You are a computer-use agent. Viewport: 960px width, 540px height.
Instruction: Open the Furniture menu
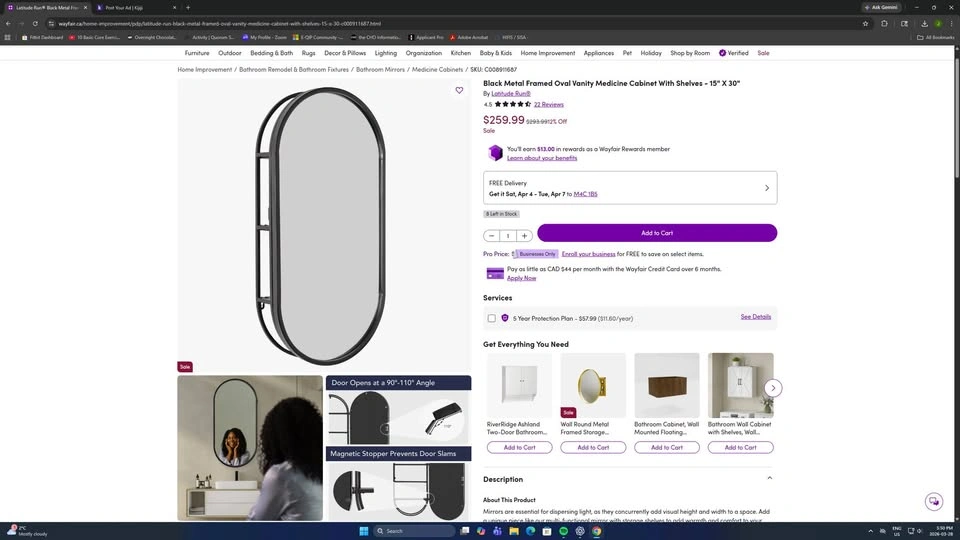[197, 53]
